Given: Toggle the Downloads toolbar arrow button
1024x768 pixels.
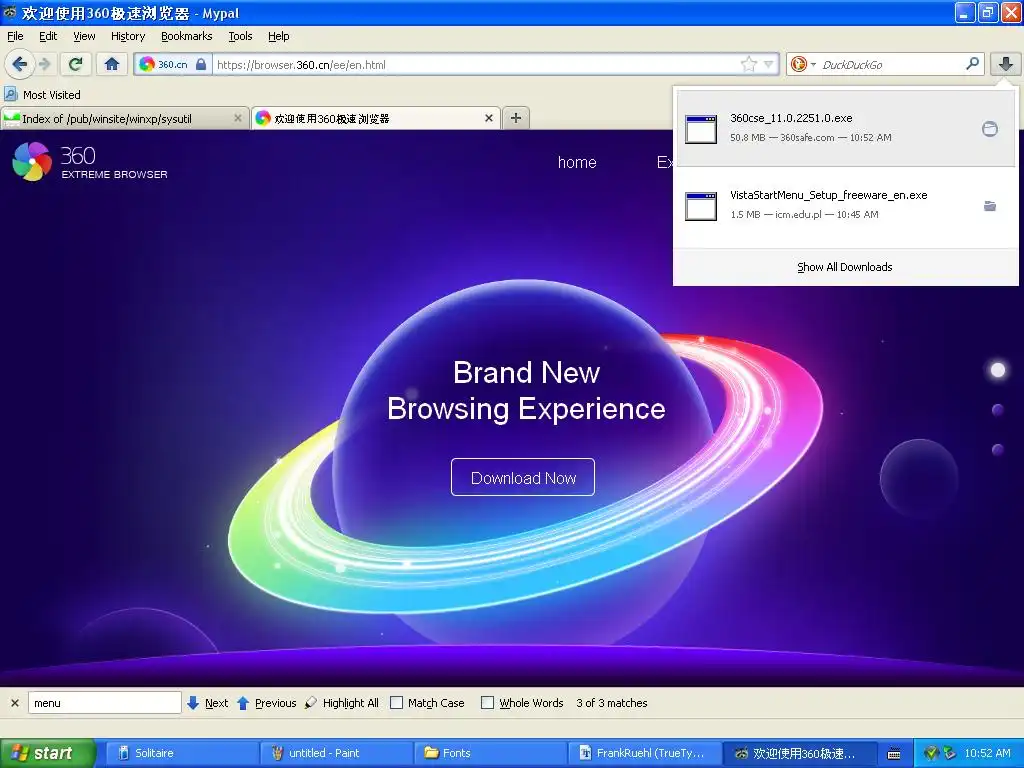Looking at the screenshot, I should click(x=1006, y=64).
